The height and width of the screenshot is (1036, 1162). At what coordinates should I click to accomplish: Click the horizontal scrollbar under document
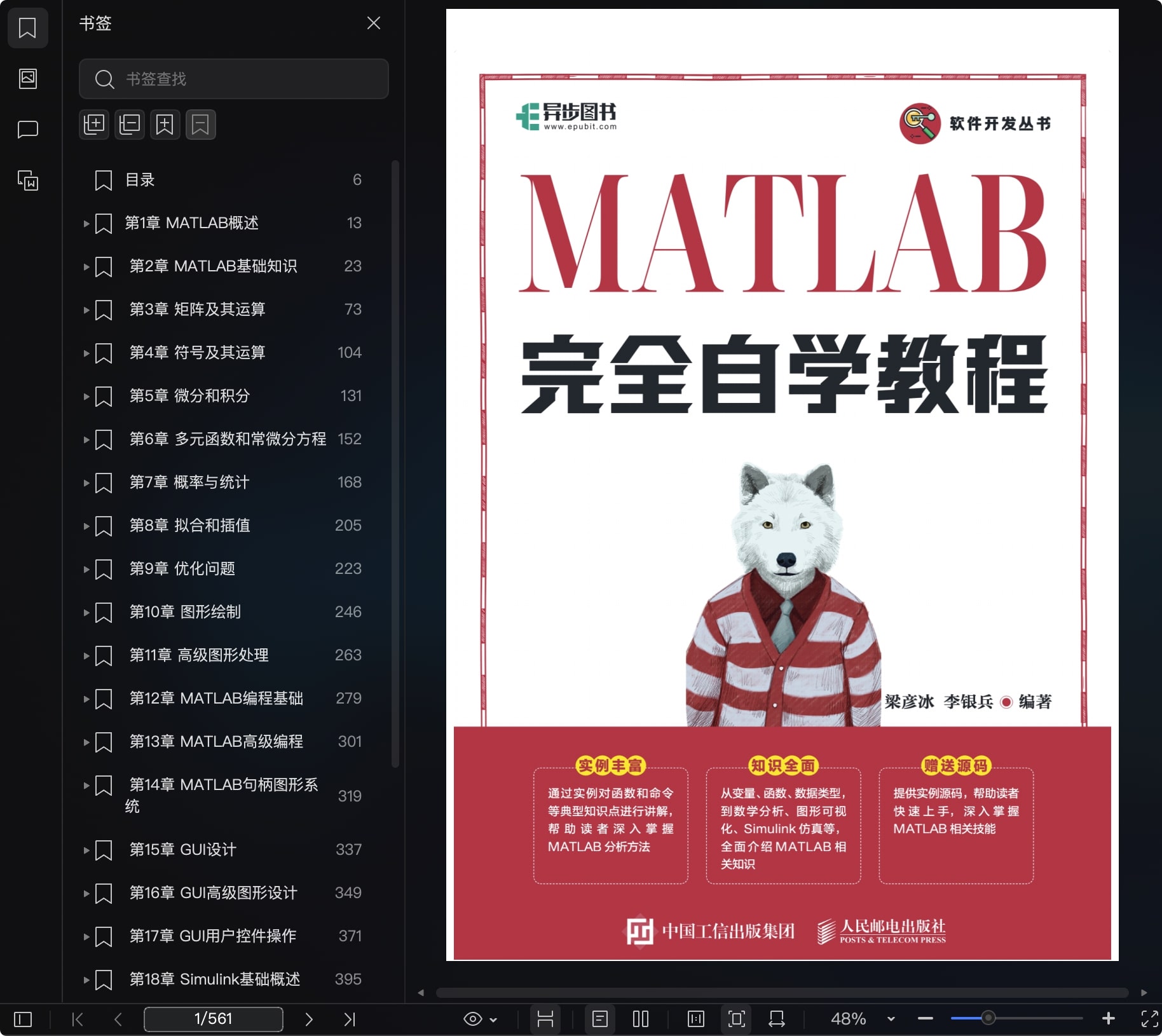(782, 993)
